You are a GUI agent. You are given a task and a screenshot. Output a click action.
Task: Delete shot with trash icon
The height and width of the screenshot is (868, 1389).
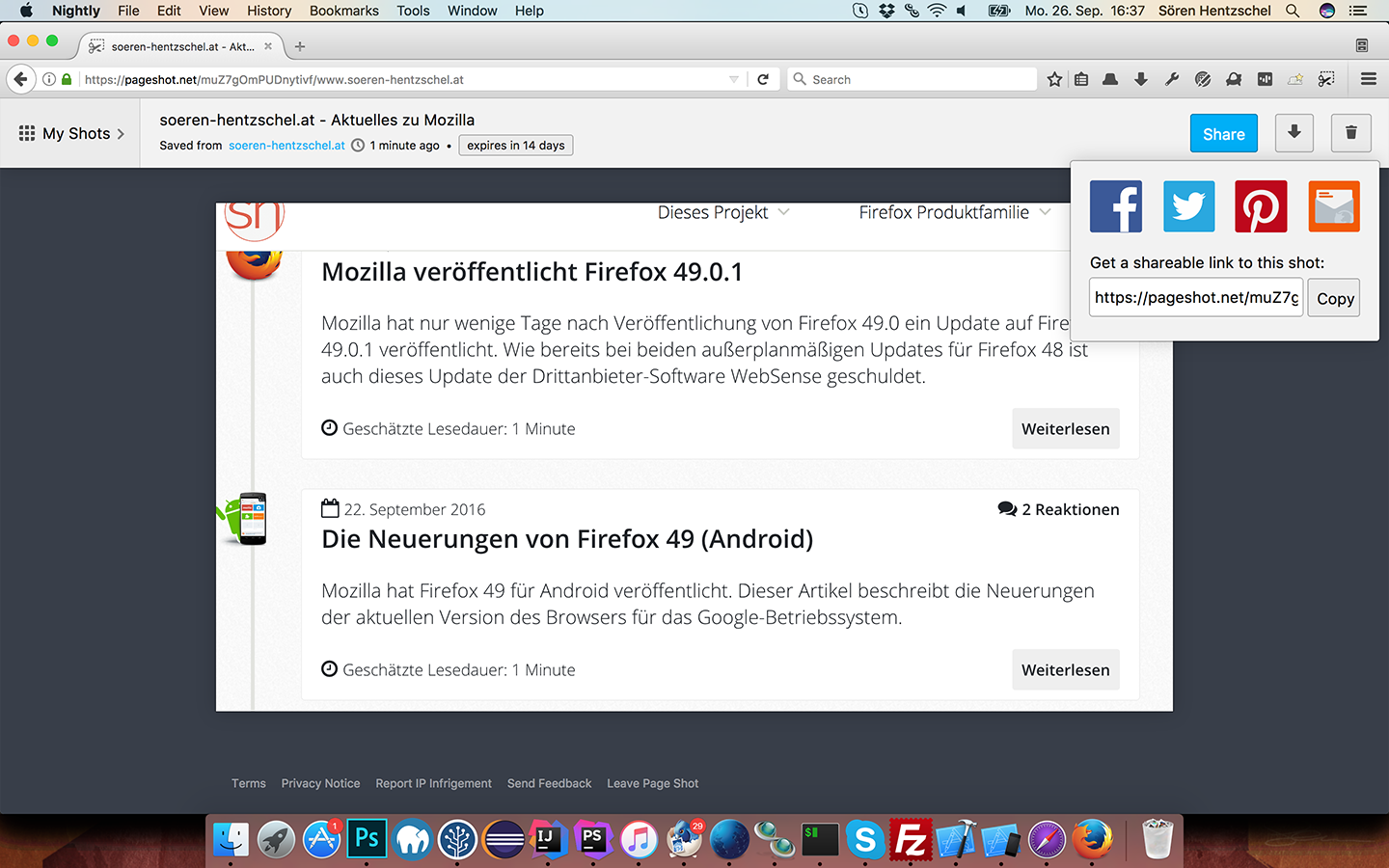[x=1350, y=133]
